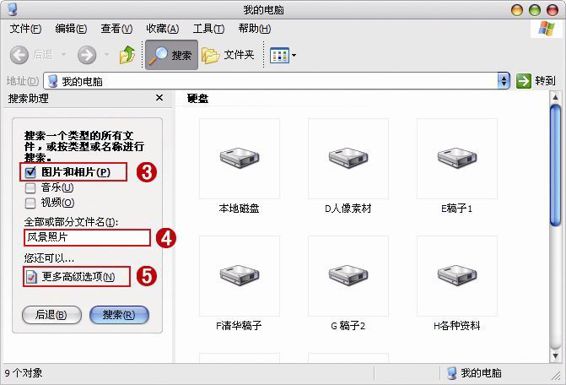Click the green go arrow icon
This screenshot has width=566, height=385.
[523, 81]
